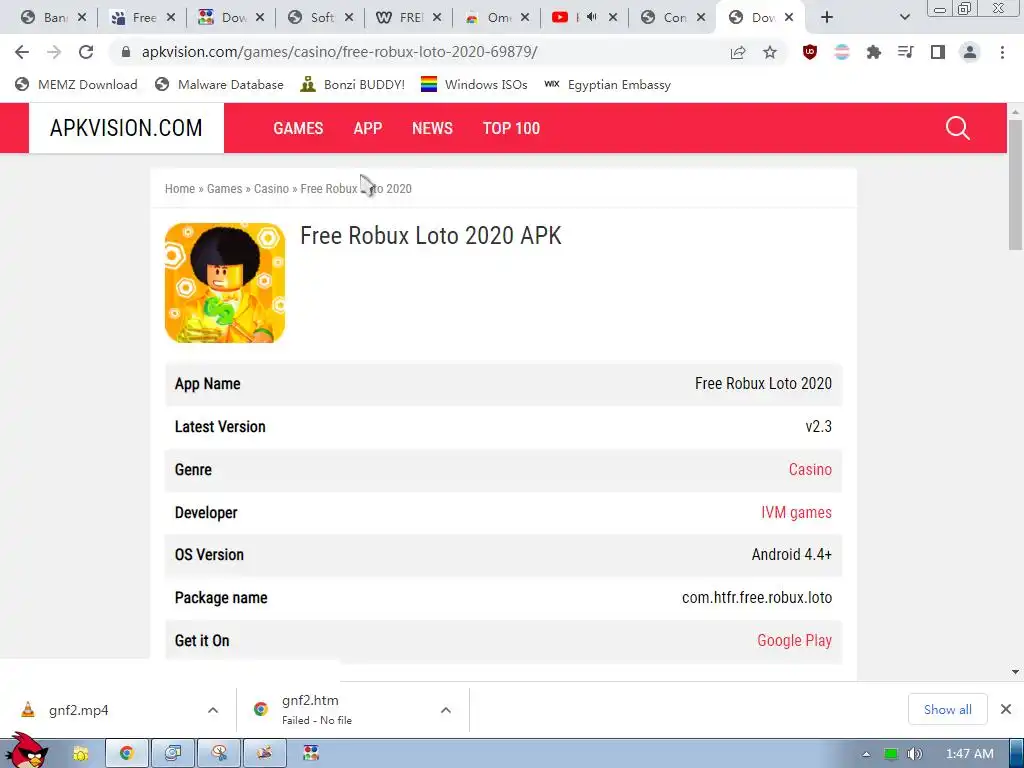The image size is (1024, 768).
Task: Open the Chrome profile avatar
Action: click(x=970, y=52)
